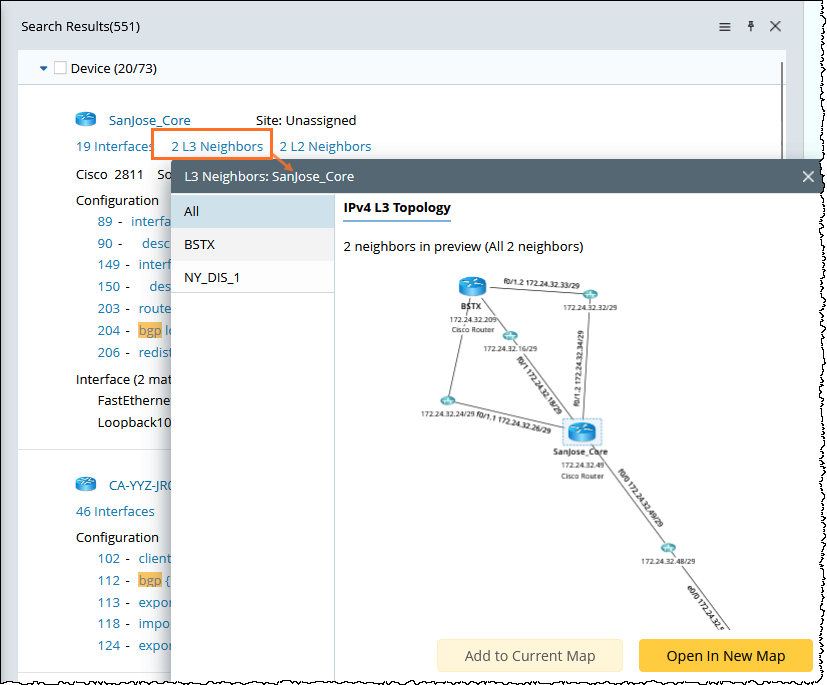Image resolution: width=827 pixels, height=685 pixels.
Task: Open the 46 Interfaces link
Action: pyautogui.click(x=115, y=511)
